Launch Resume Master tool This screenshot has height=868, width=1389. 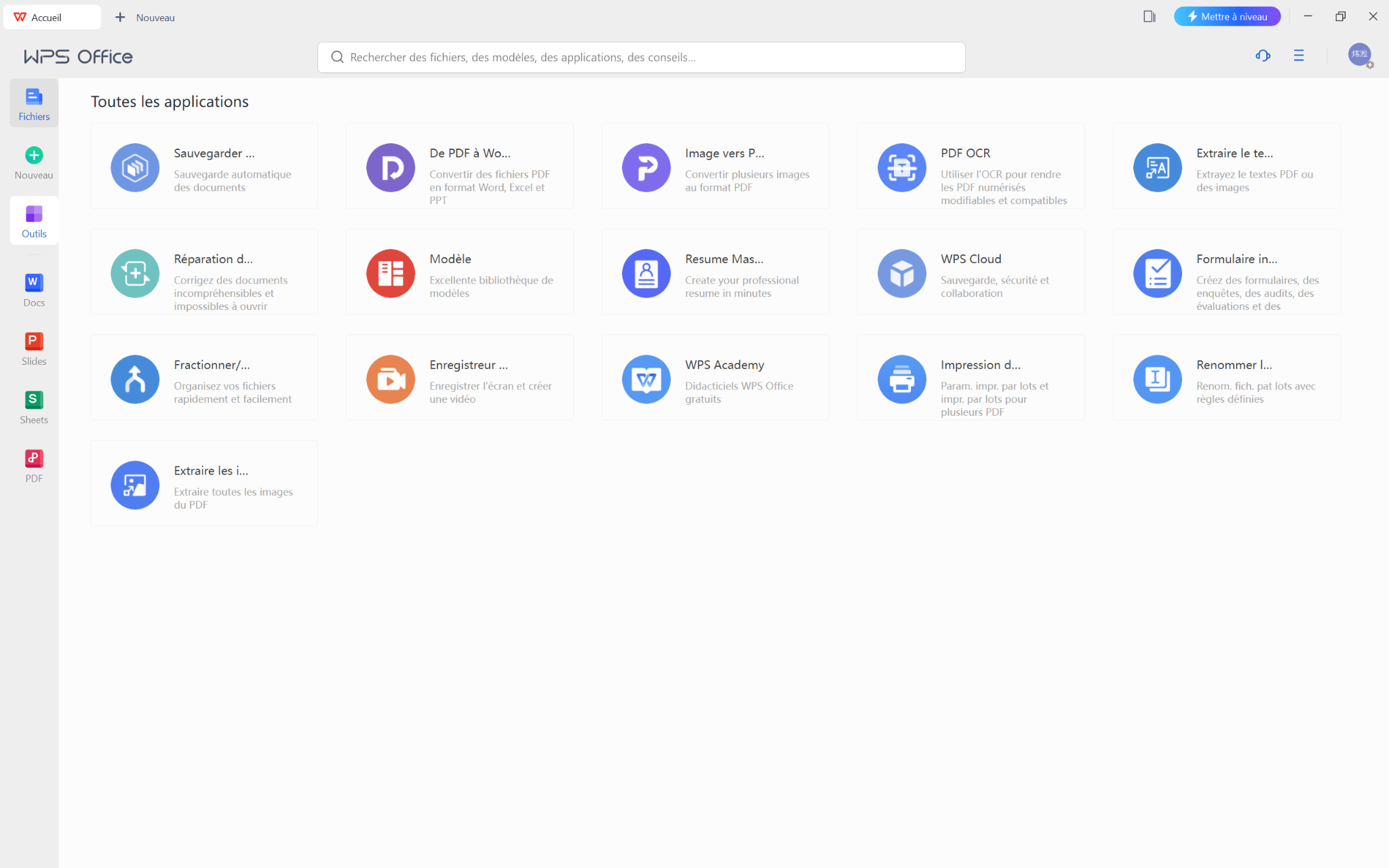pyautogui.click(x=646, y=273)
